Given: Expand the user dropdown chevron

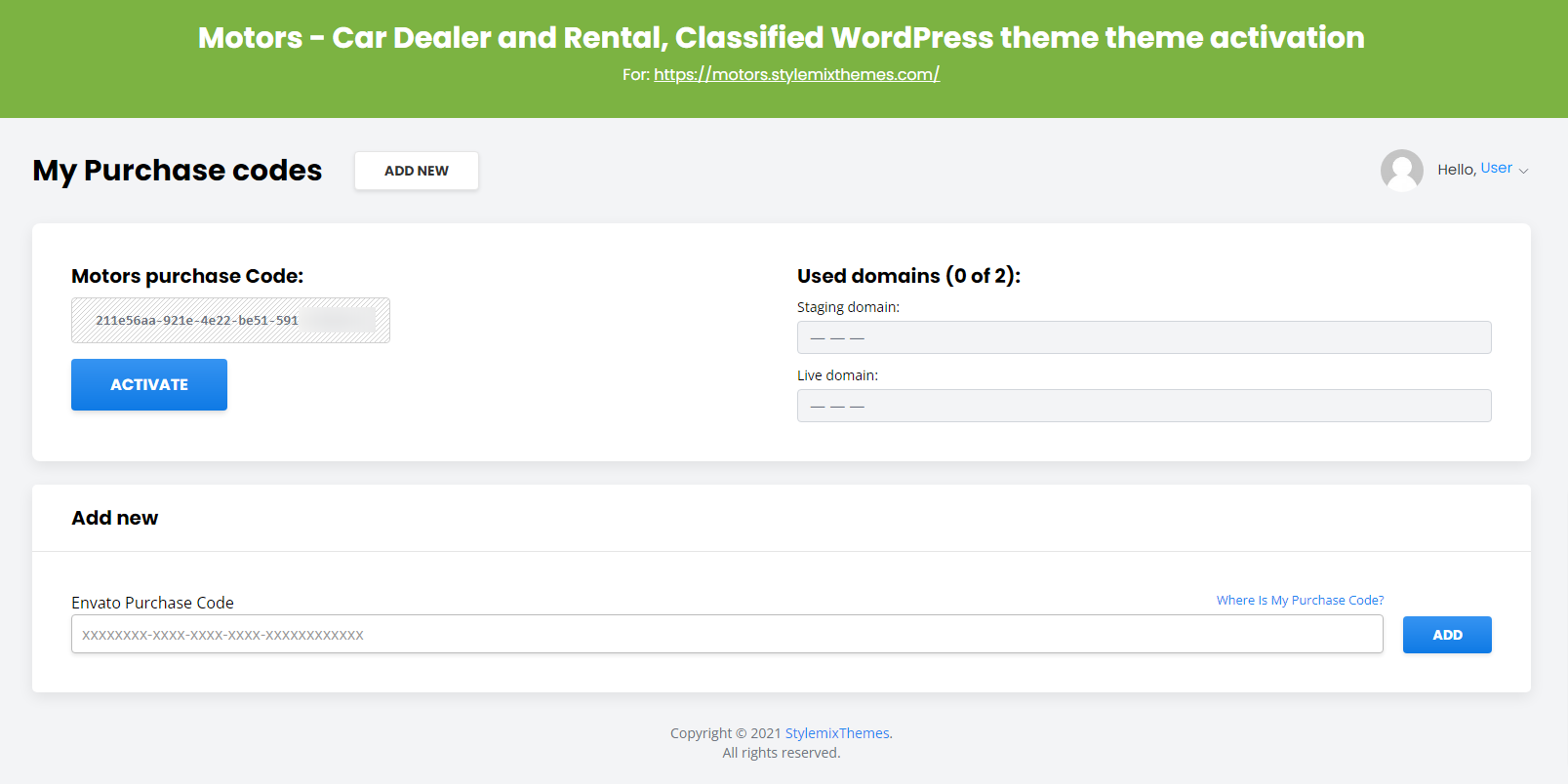Looking at the screenshot, I should [x=1523, y=171].
